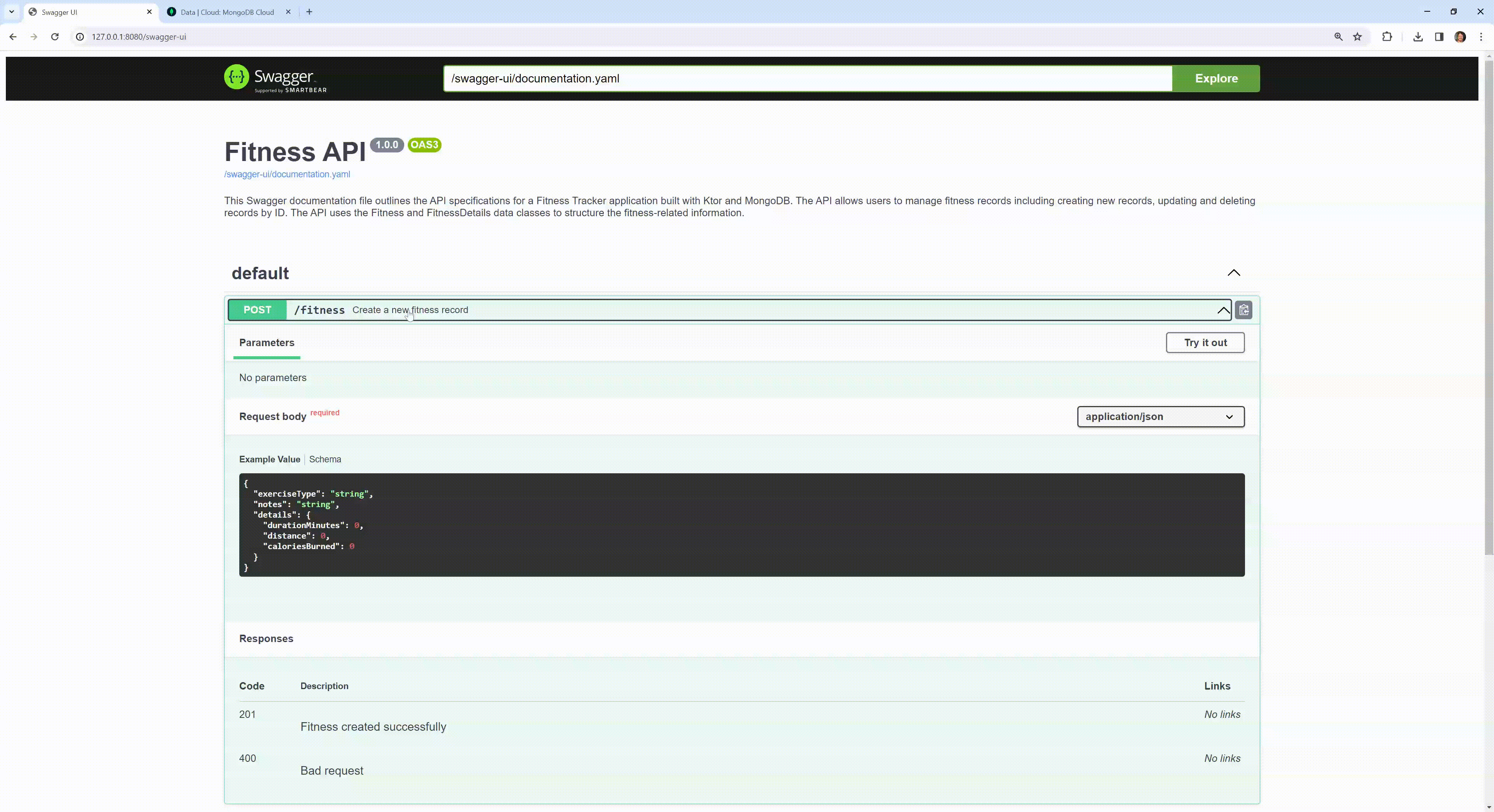Viewport: 1494px width, 812px height.
Task: Select the Example Value tab
Action: 269,459
